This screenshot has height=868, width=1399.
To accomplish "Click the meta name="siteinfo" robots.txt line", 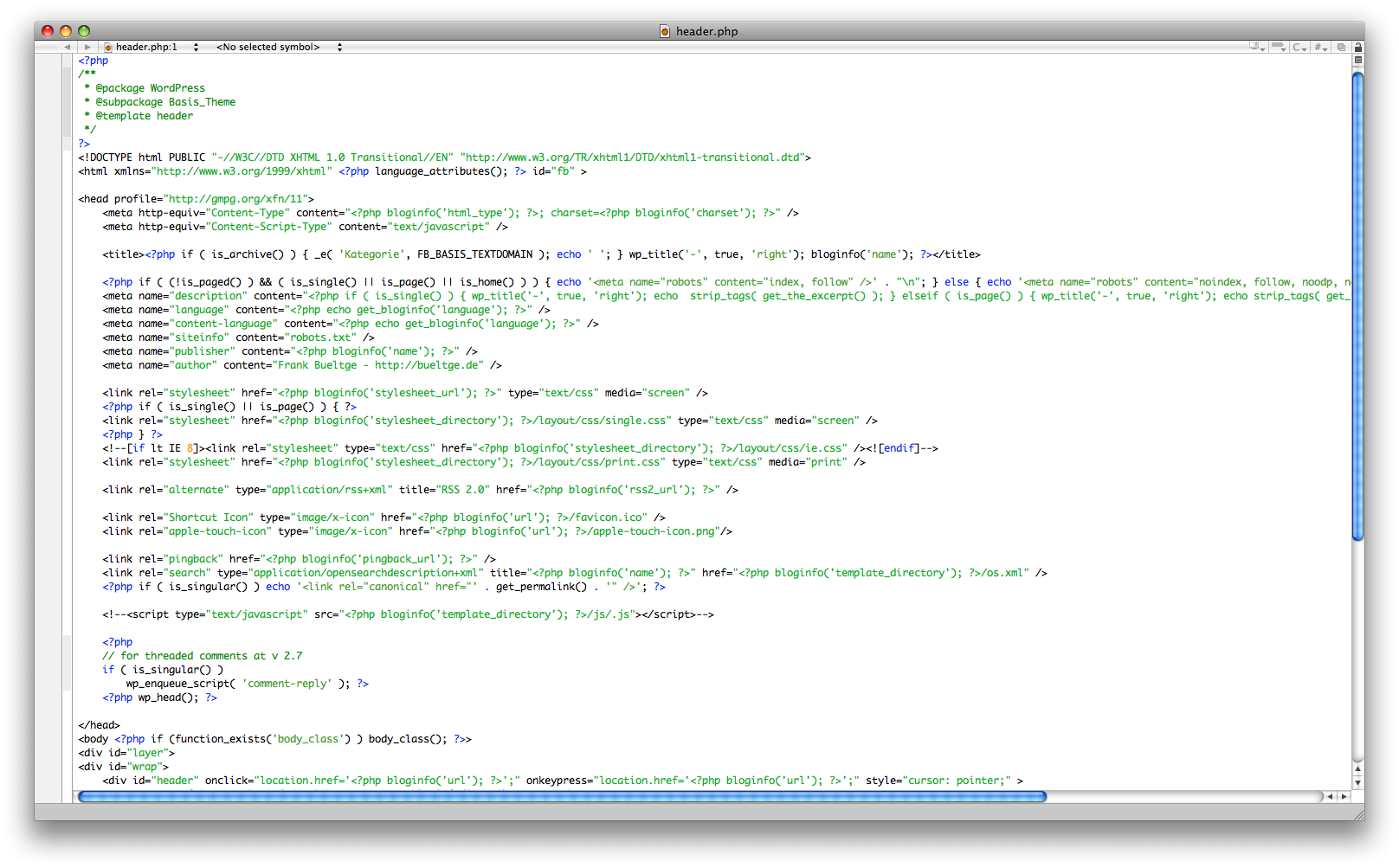I will (x=238, y=338).
